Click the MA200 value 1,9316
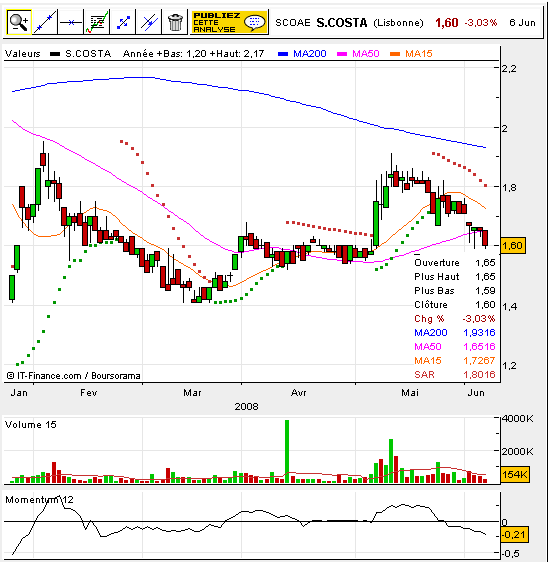The height and width of the screenshot is (562, 548). 479,333
